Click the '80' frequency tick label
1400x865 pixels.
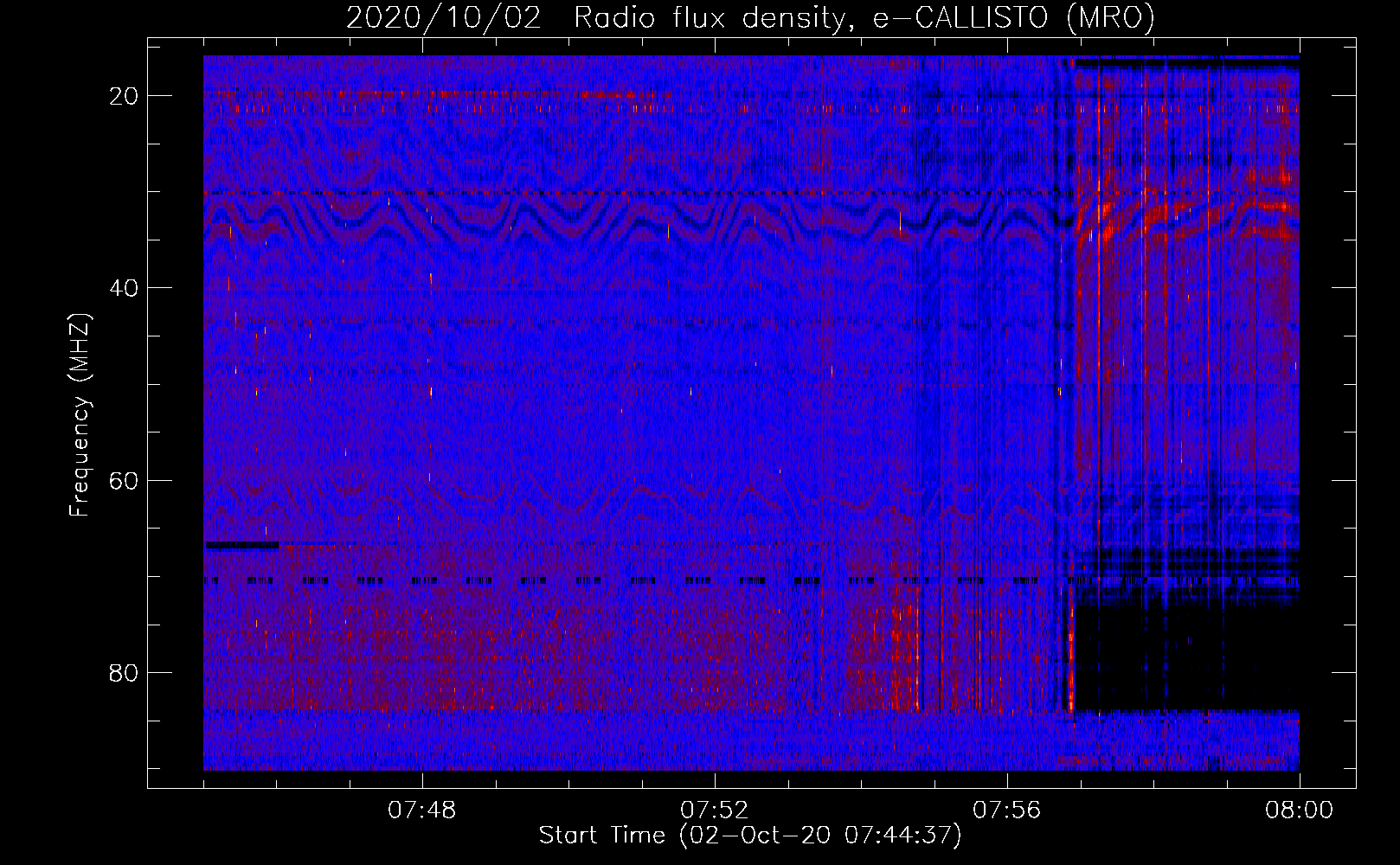click(x=124, y=672)
